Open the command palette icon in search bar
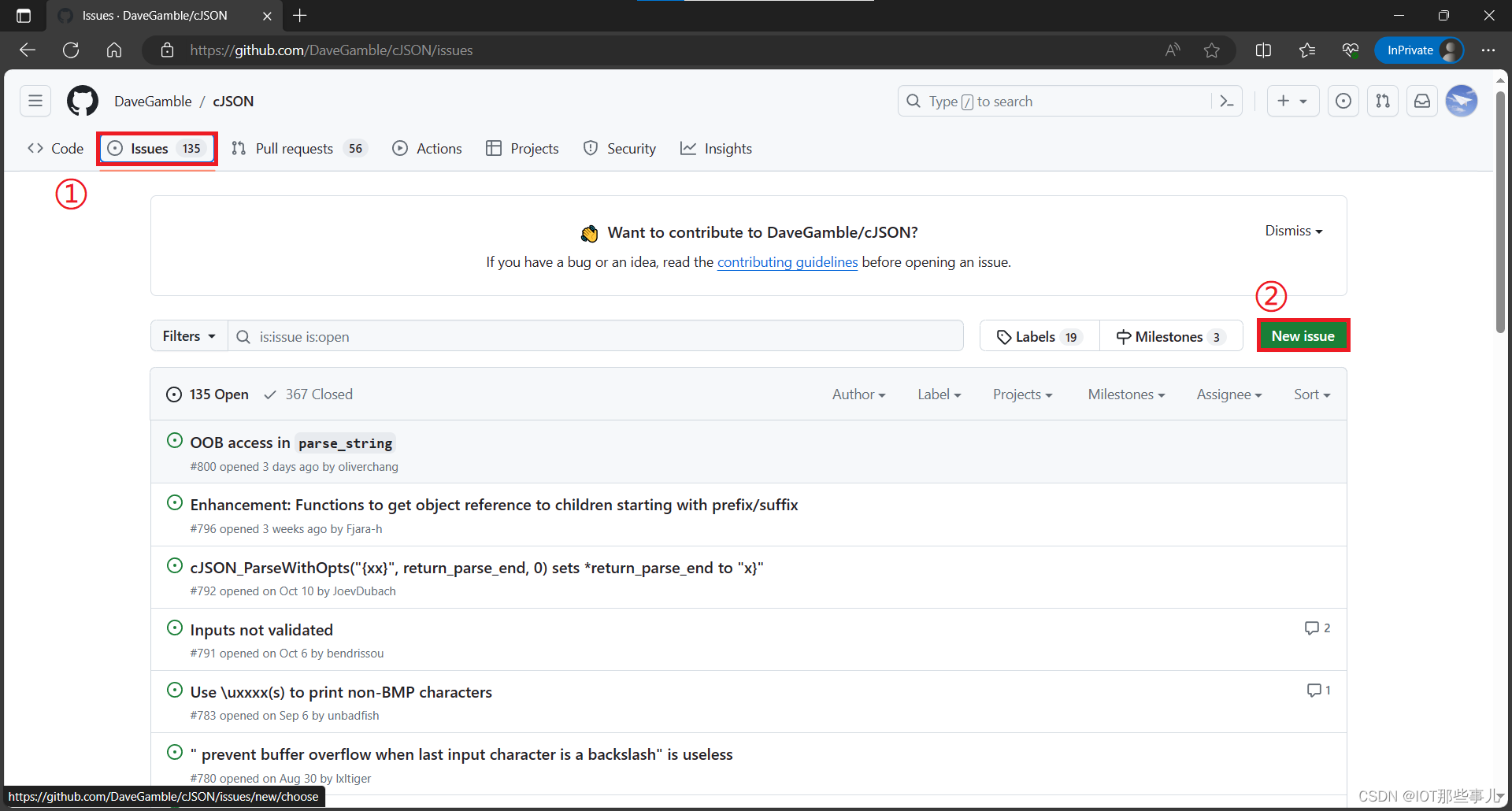1512x811 pixels. [x=1226, y=101]
